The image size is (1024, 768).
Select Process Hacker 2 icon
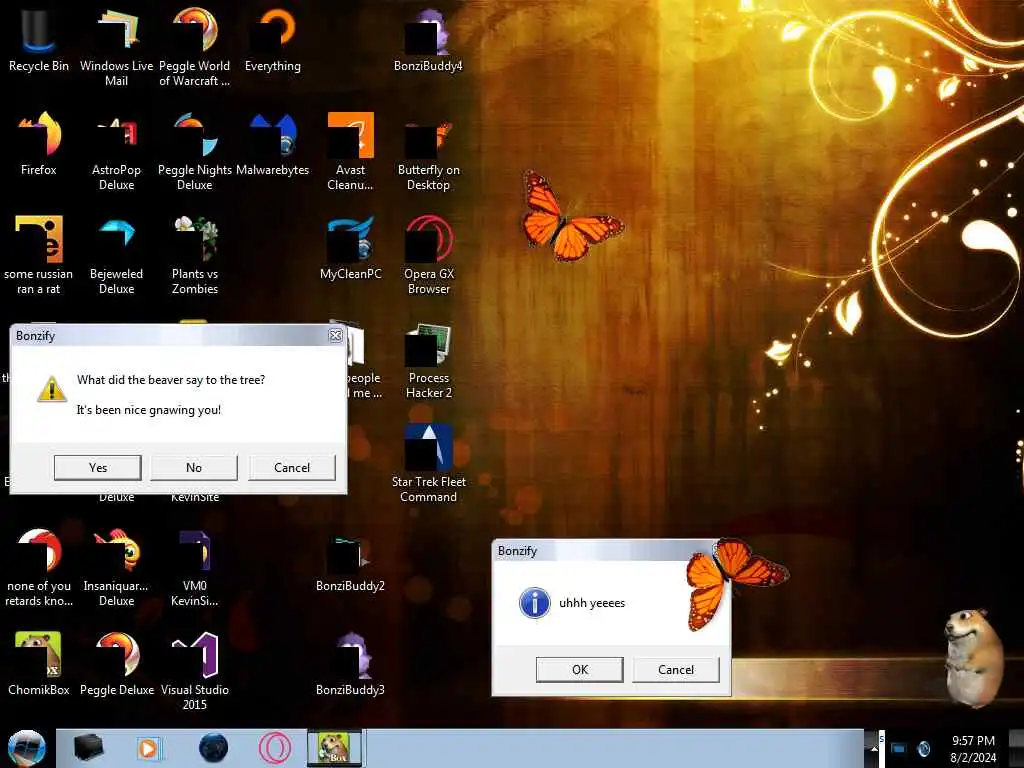point(428,359)
